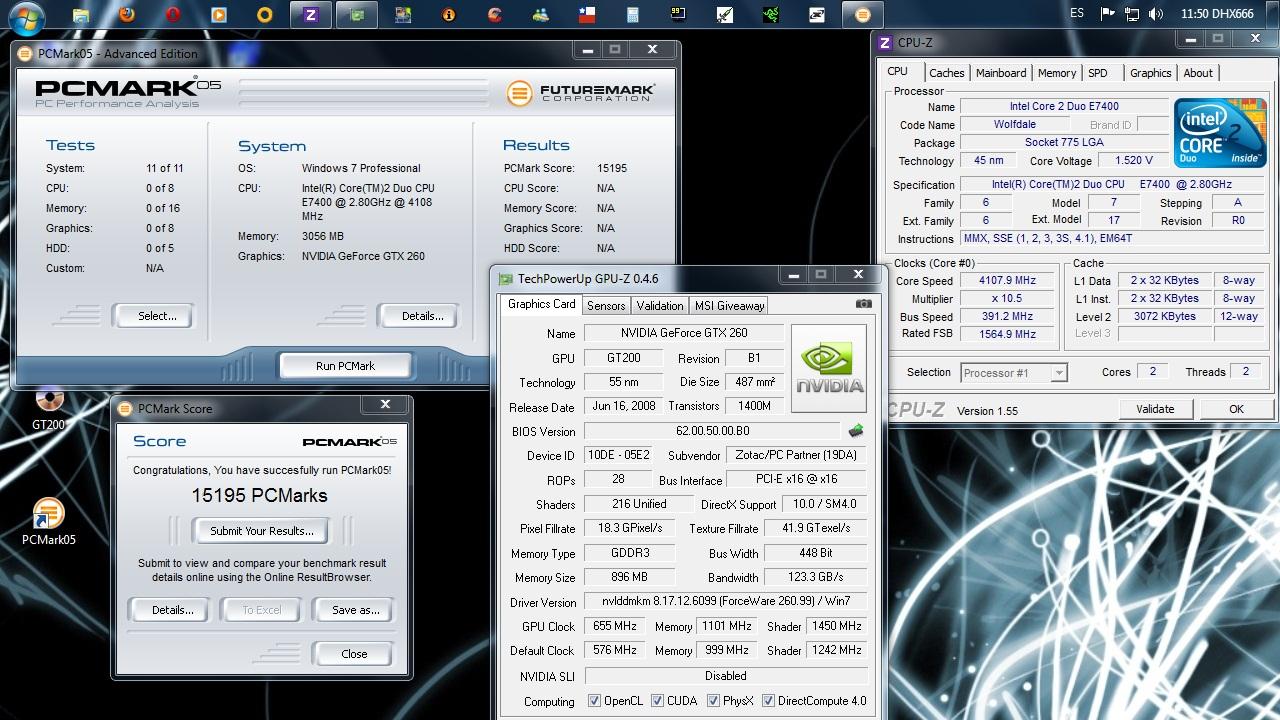Screen dimensions: 1280x720
Task: Click the orange info circle taskbar icon
Action: click(448, 15)
